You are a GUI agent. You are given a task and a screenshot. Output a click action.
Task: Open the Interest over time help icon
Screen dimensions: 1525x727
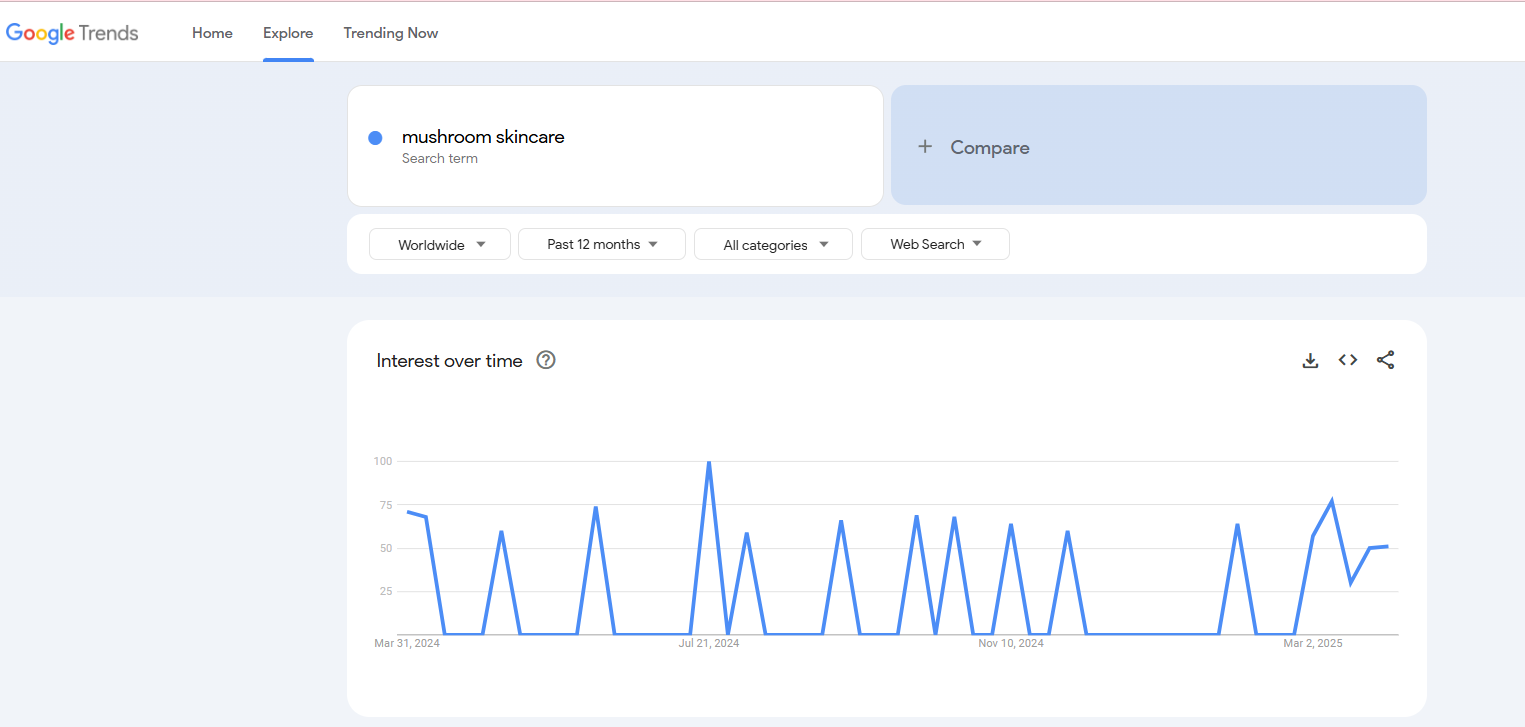[x=546, y=360]
